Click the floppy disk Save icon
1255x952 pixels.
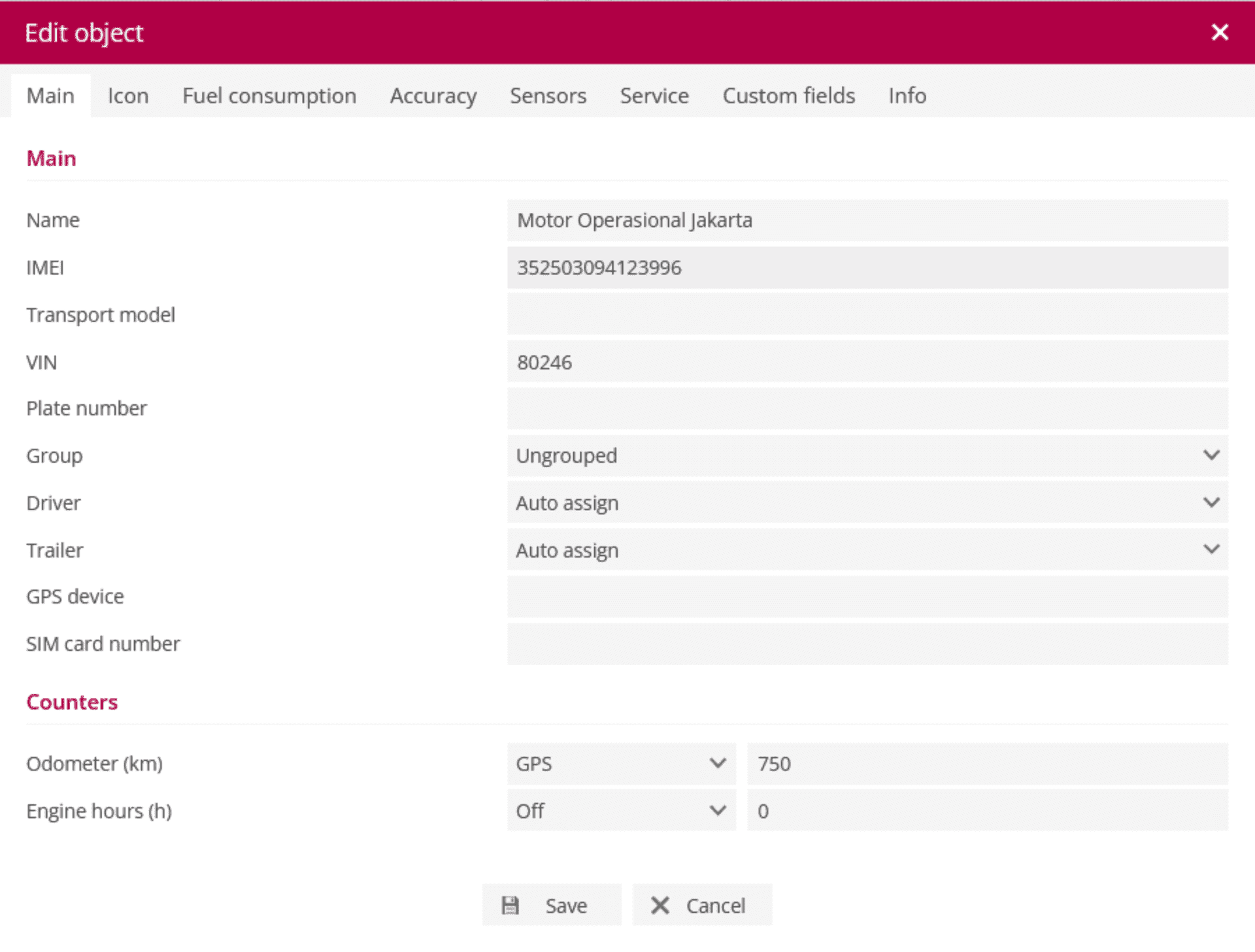pyautogui.click(x=510, y=905)
